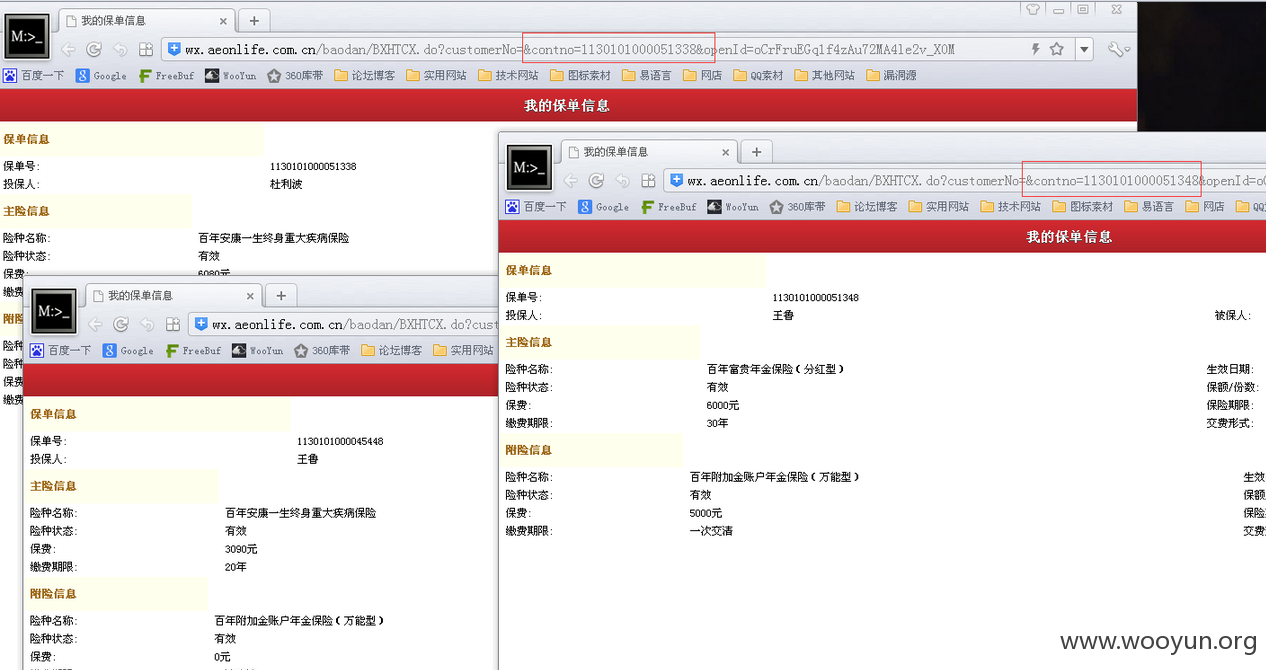Open a new tab in the right window

[756, 152]
